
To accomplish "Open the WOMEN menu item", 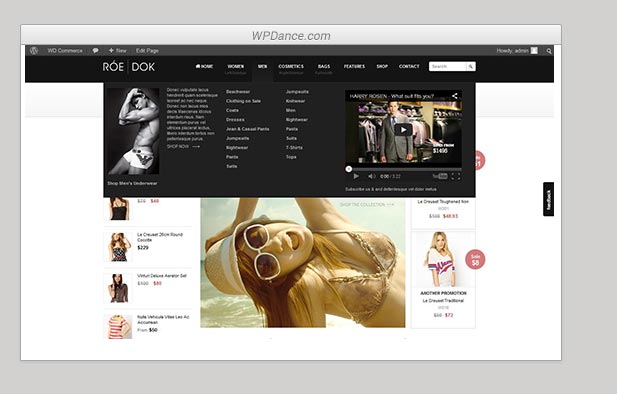I will [236, 67].
